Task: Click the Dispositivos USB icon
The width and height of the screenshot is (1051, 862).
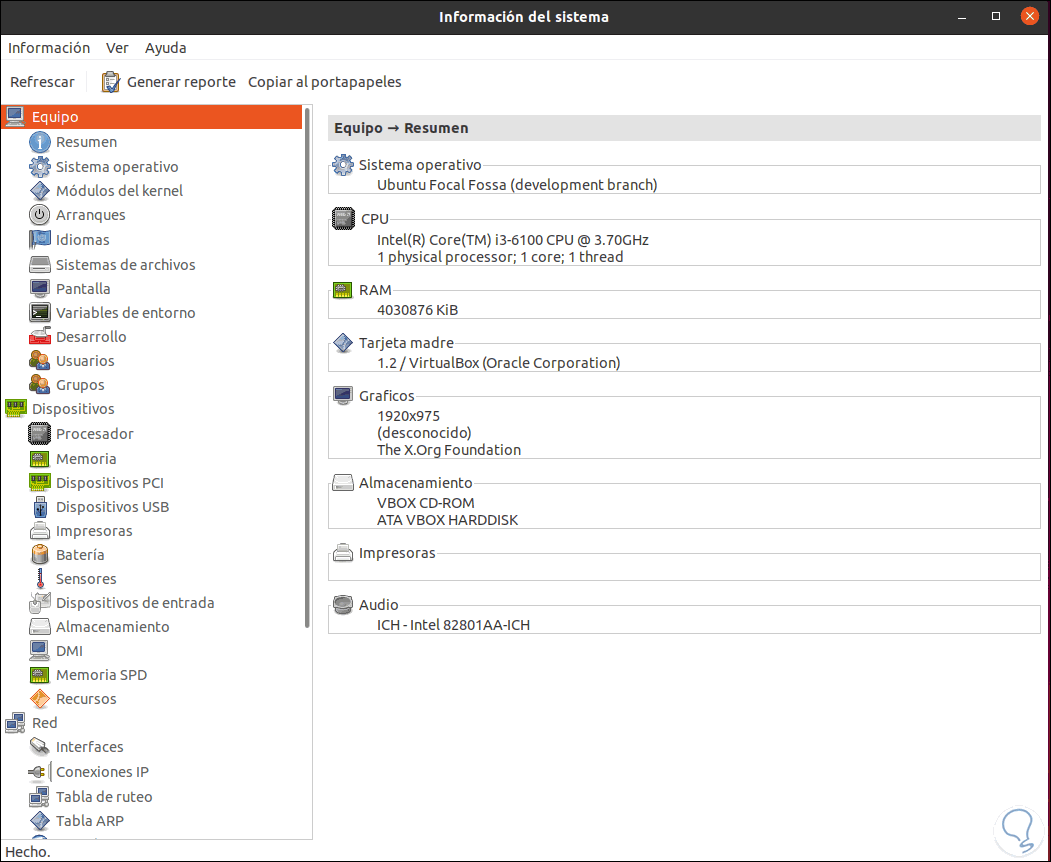Action: [40, 507]
